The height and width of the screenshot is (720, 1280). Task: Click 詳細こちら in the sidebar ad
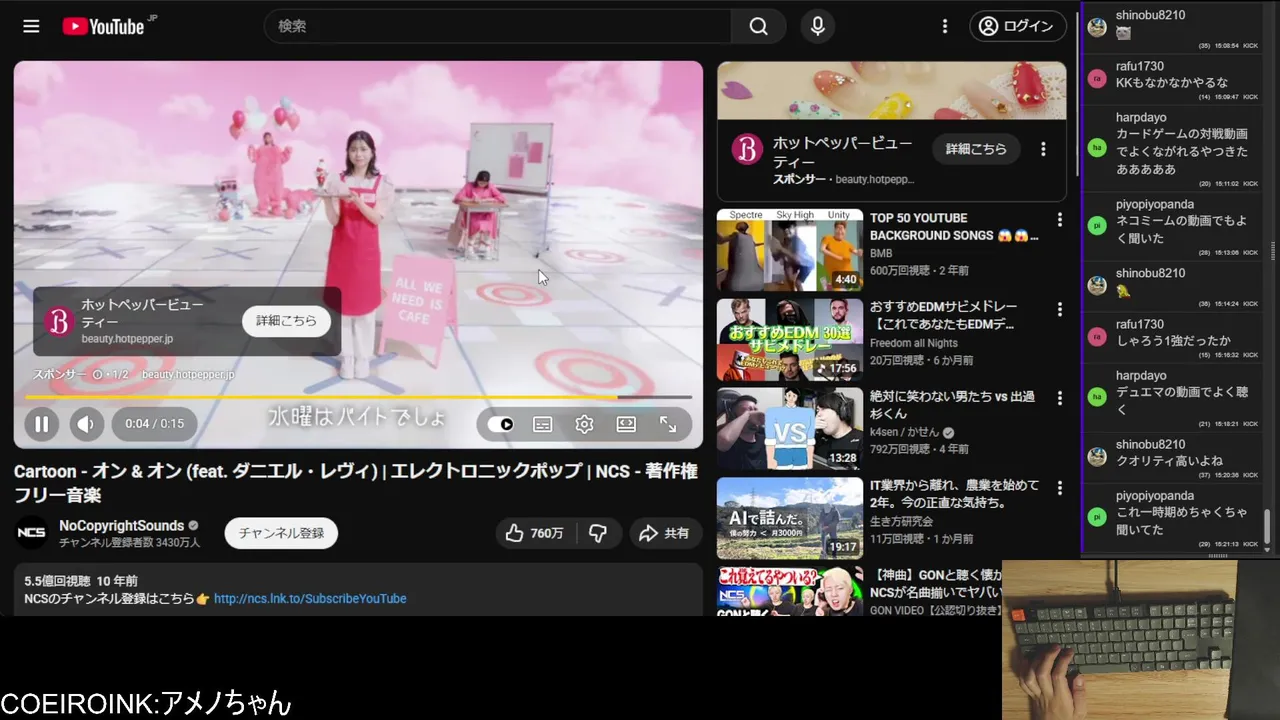(976, 149)
